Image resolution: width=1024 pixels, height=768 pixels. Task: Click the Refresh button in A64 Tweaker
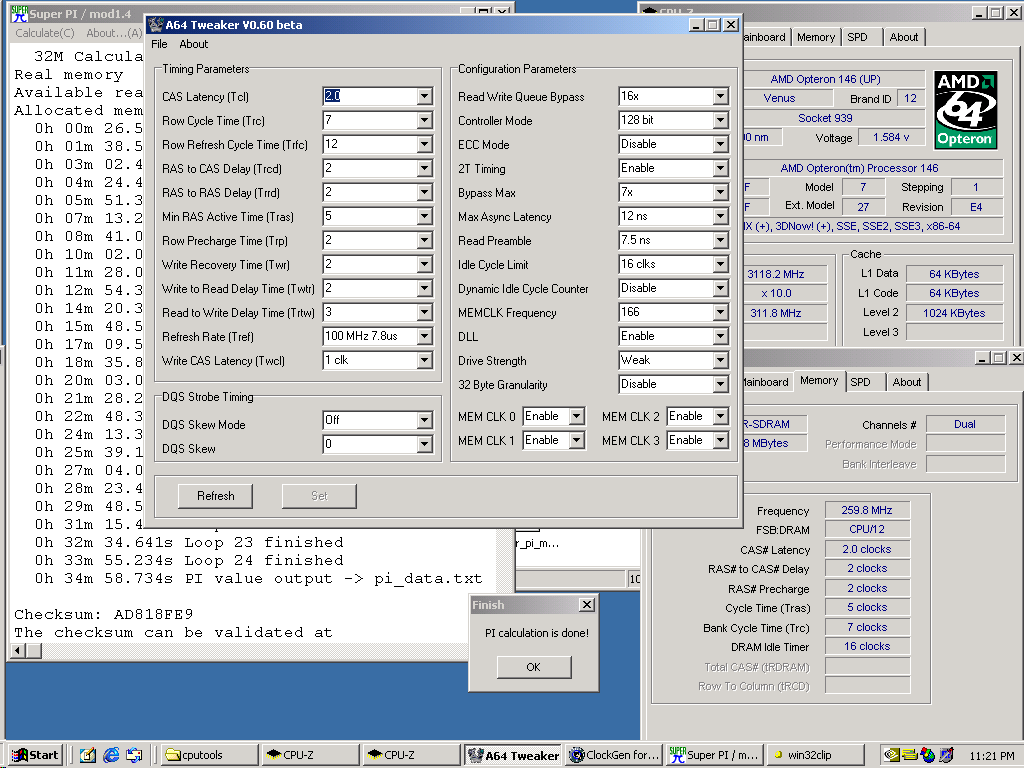pos(216,496)
